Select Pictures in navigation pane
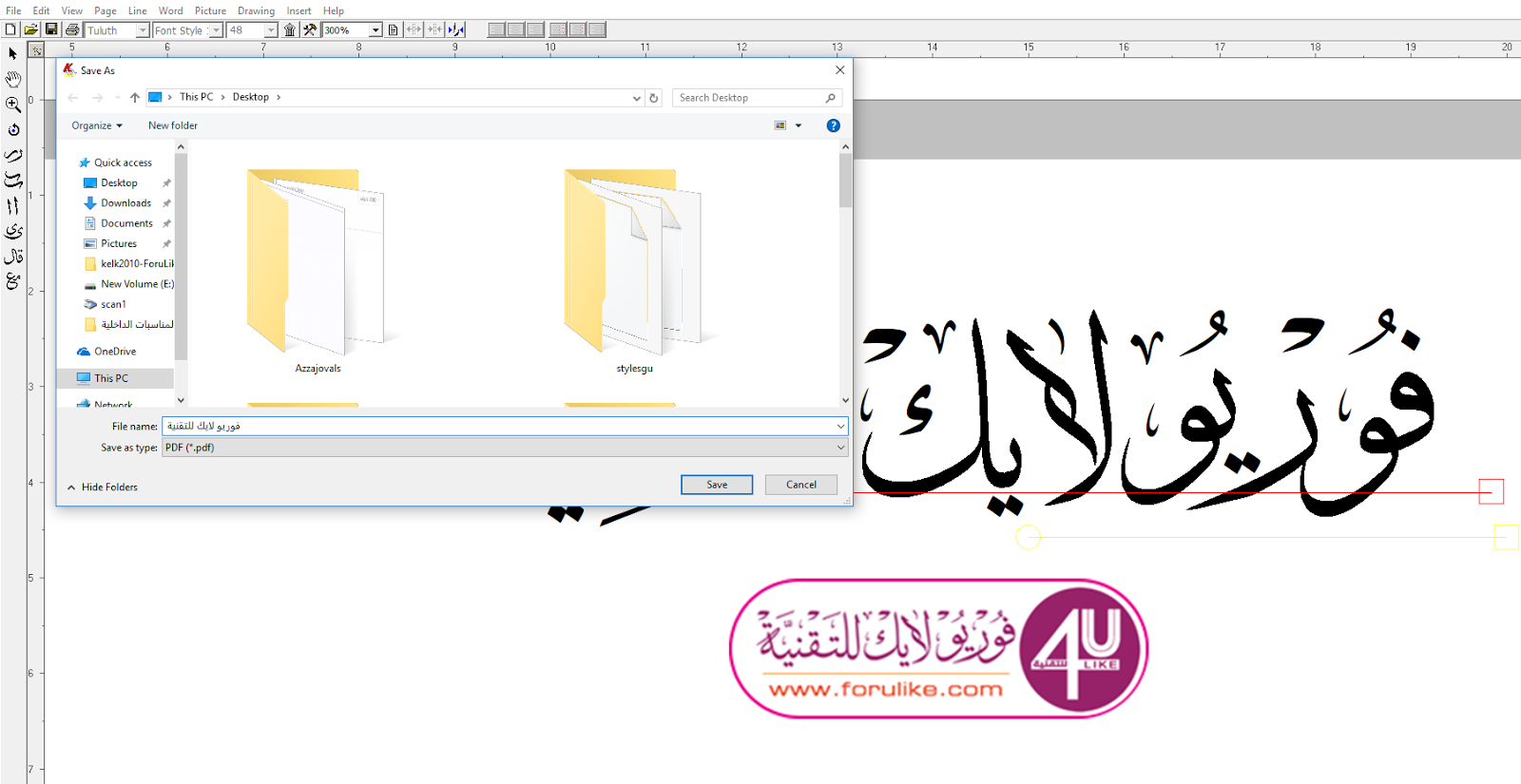This screenshot has width=1521, height=784. (x=119, y=243)
